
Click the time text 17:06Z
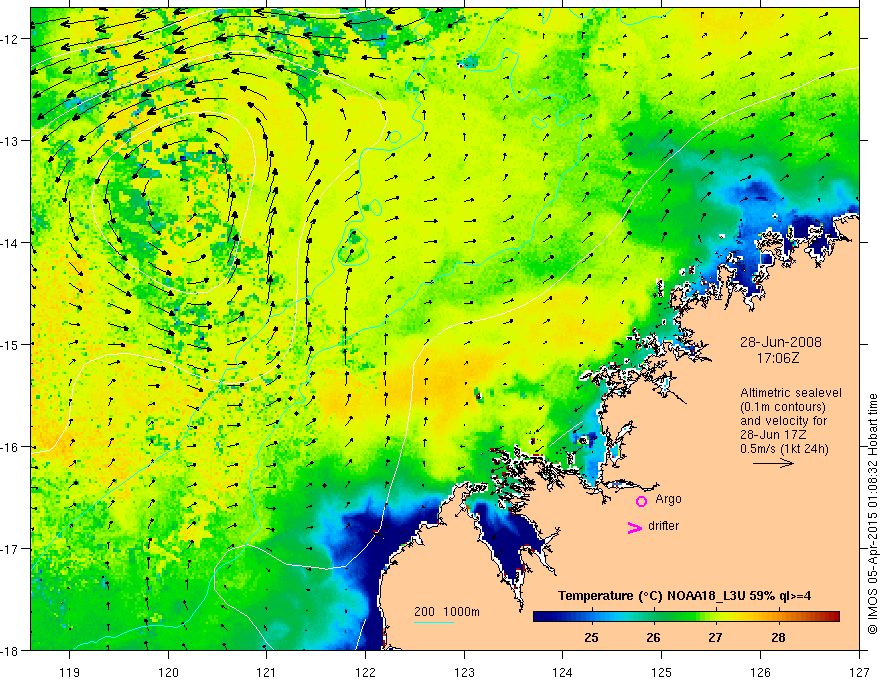point(778,358)
